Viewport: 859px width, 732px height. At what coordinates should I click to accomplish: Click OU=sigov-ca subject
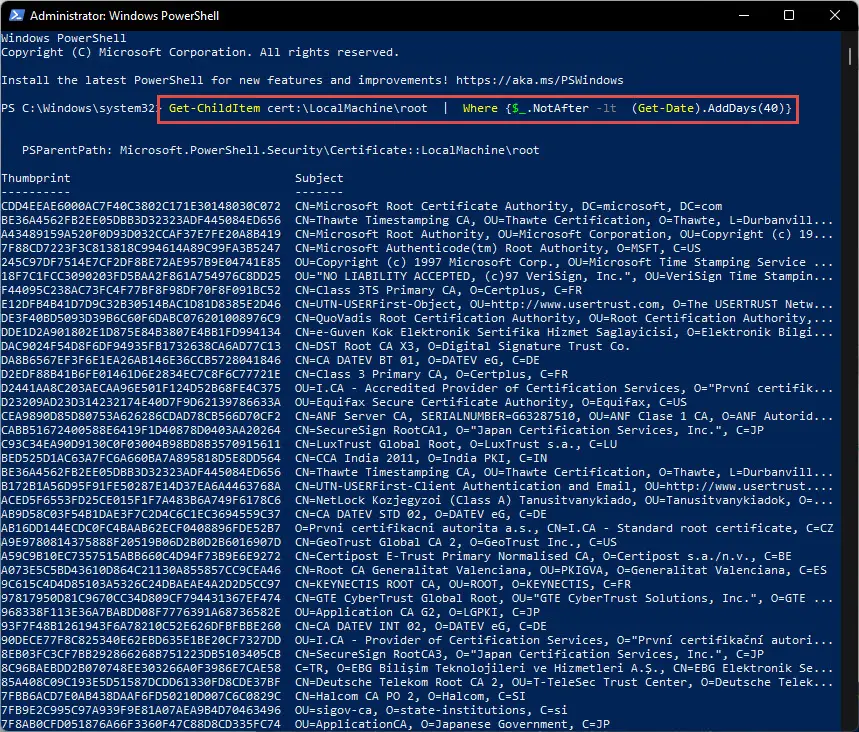click(x=431, y=710)
